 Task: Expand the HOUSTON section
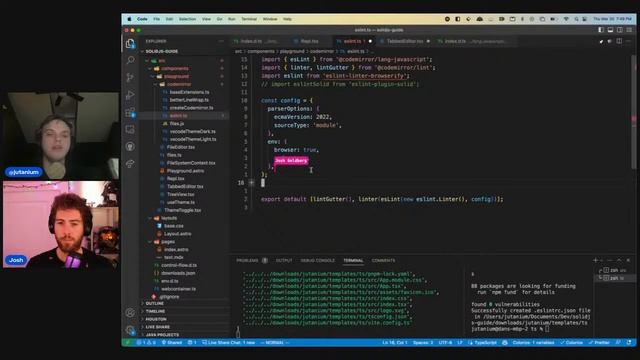click(156, 319)
